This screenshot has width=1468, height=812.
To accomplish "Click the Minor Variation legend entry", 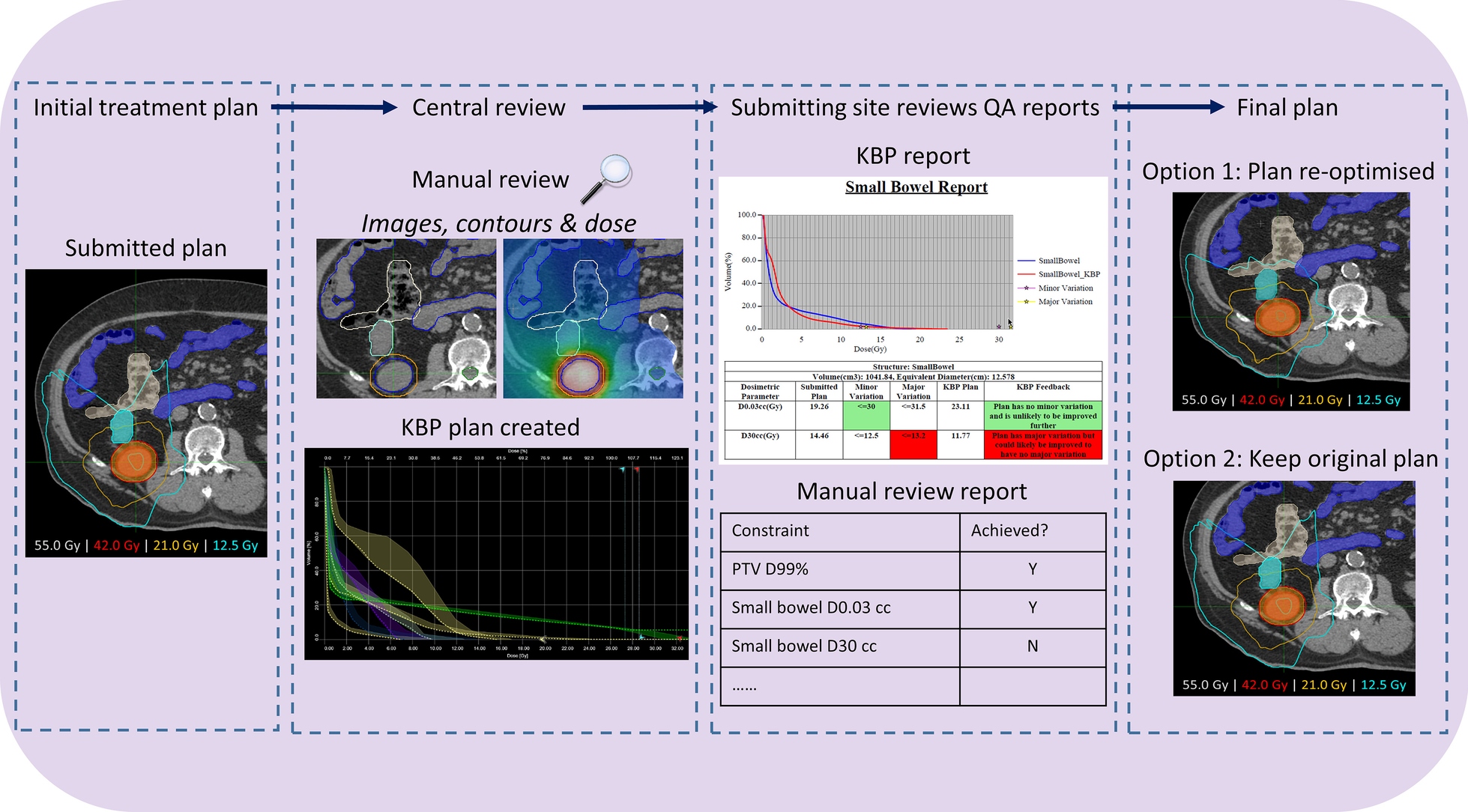I will (1056, 288).
